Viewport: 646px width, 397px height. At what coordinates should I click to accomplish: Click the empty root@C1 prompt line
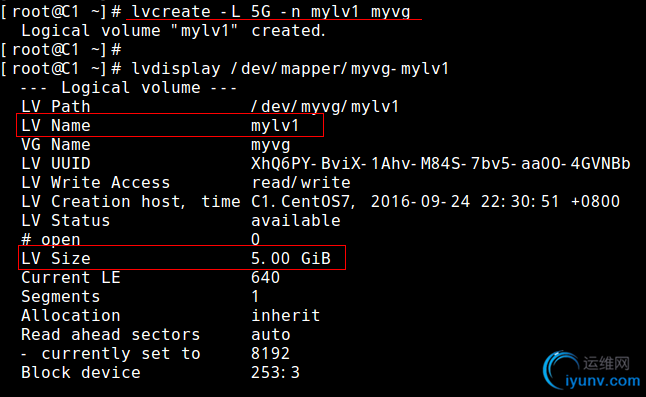61,50
